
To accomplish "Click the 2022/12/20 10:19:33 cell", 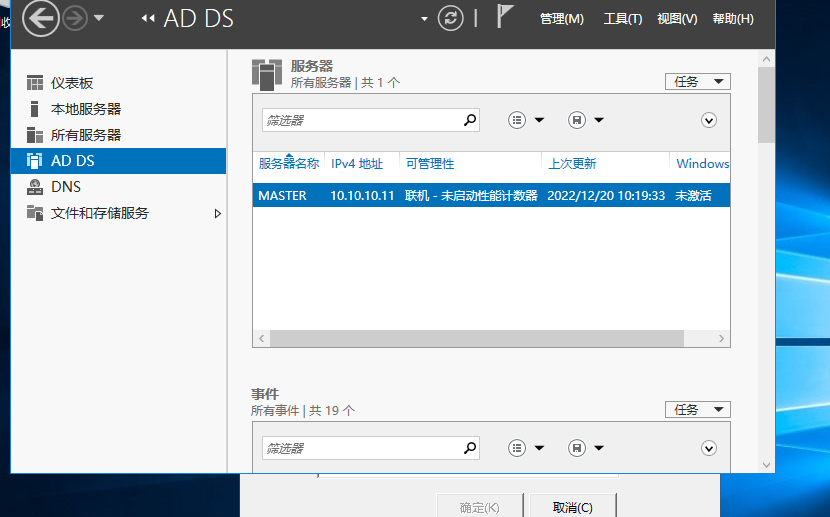I will click(x=606, y=195).
